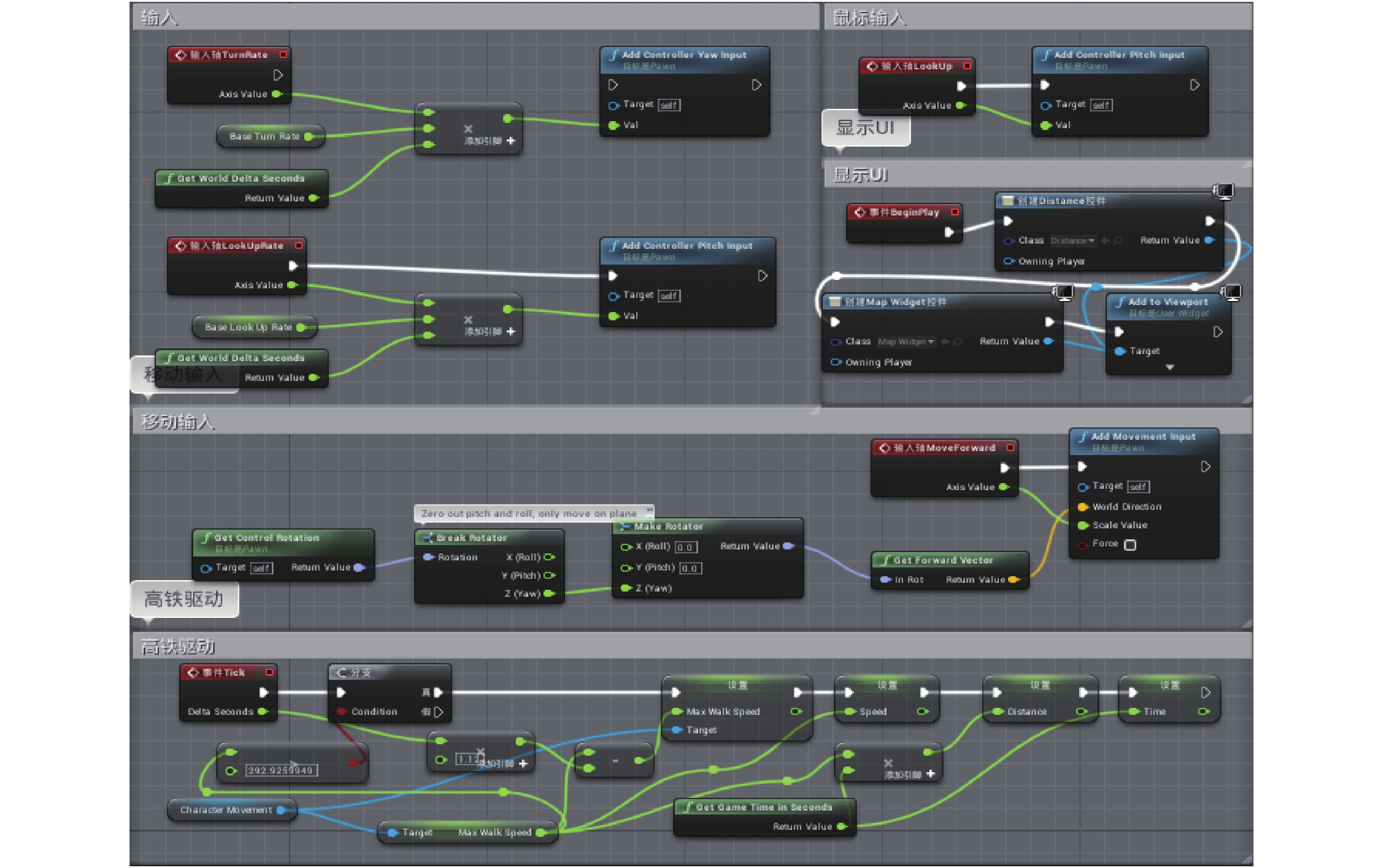Click the browse magnifier beside the Distance class
Screen dimensions: 1383x868
[x=1118, y=241]
